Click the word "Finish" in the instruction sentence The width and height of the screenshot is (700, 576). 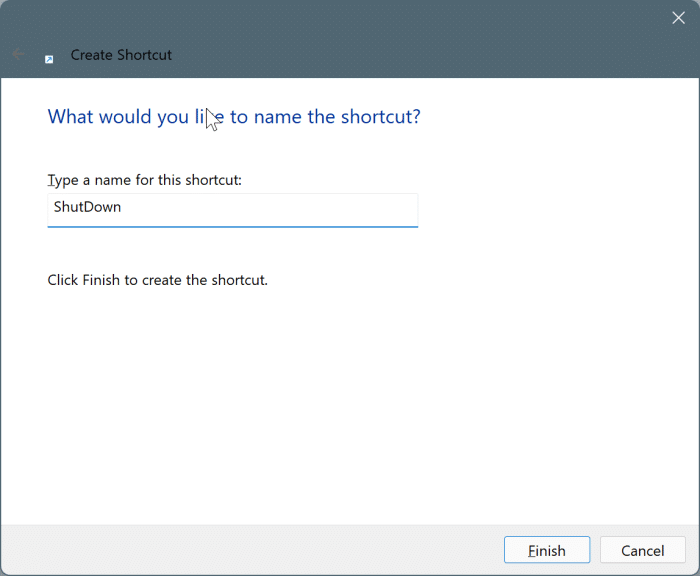pos(102,280)
